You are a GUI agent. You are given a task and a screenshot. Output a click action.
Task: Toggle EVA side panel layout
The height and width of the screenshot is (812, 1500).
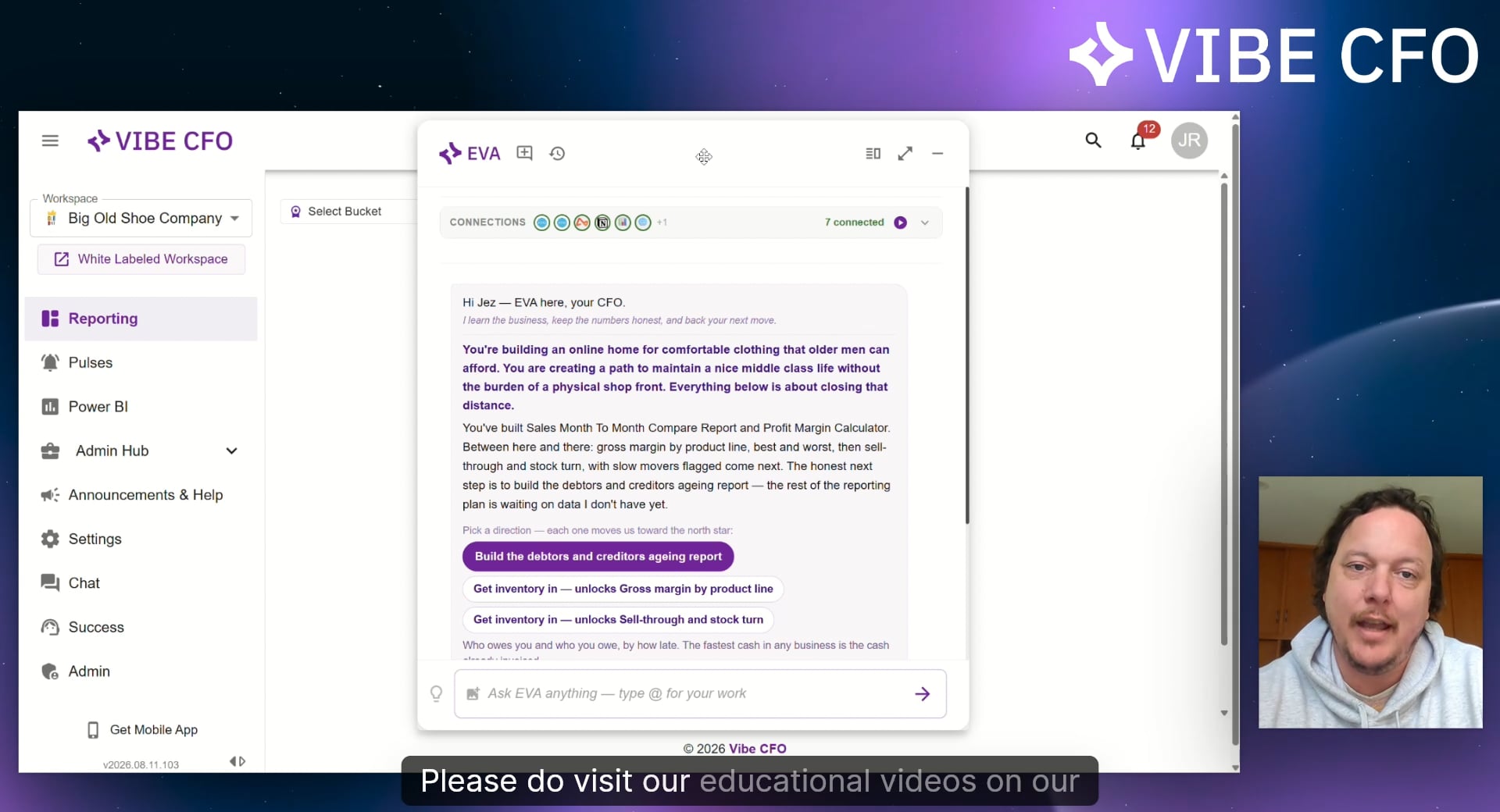(x=873, y=154)
